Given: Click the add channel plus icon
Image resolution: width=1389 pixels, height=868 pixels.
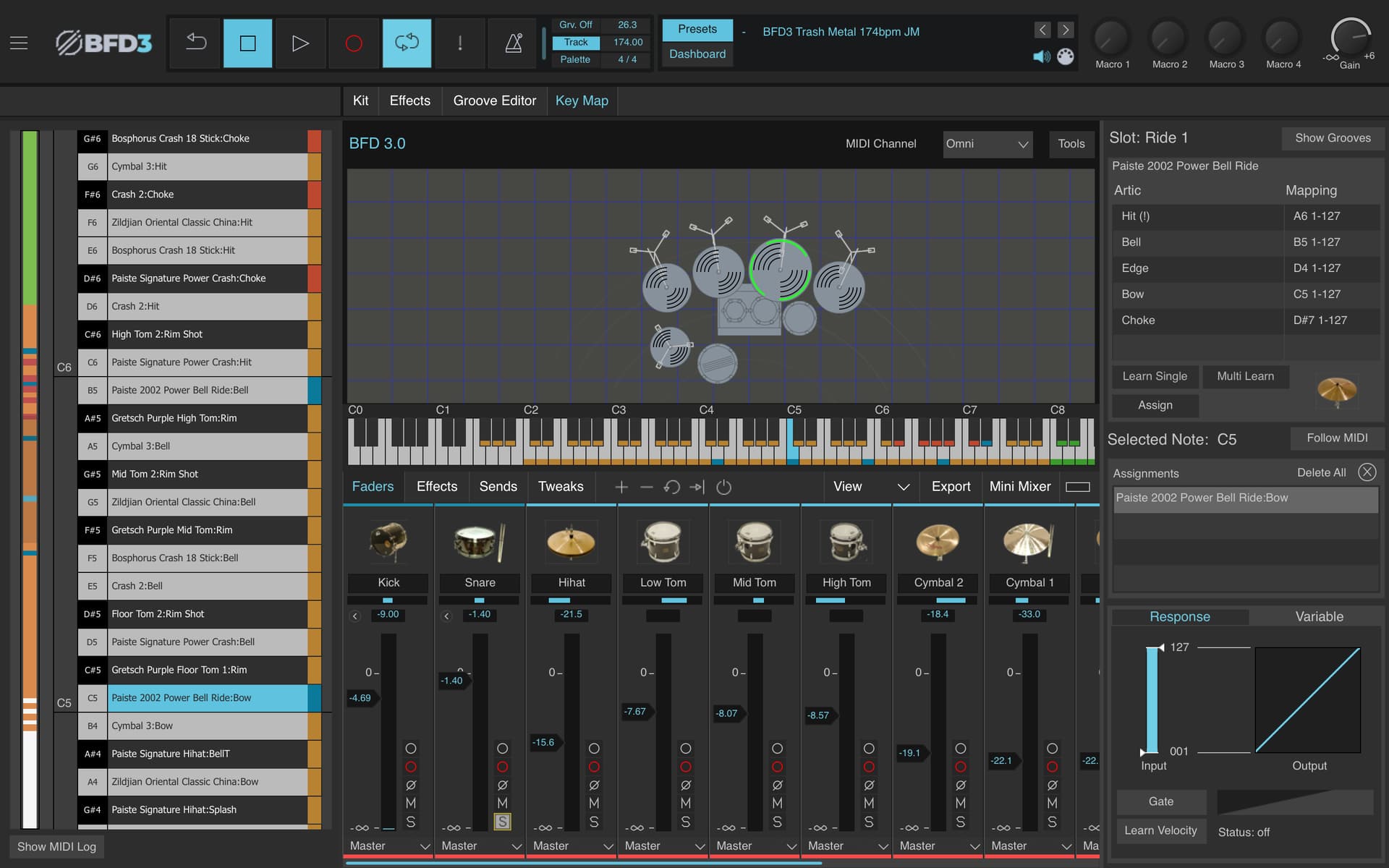Looking at the screenshot, I should [x=621, y=488].
